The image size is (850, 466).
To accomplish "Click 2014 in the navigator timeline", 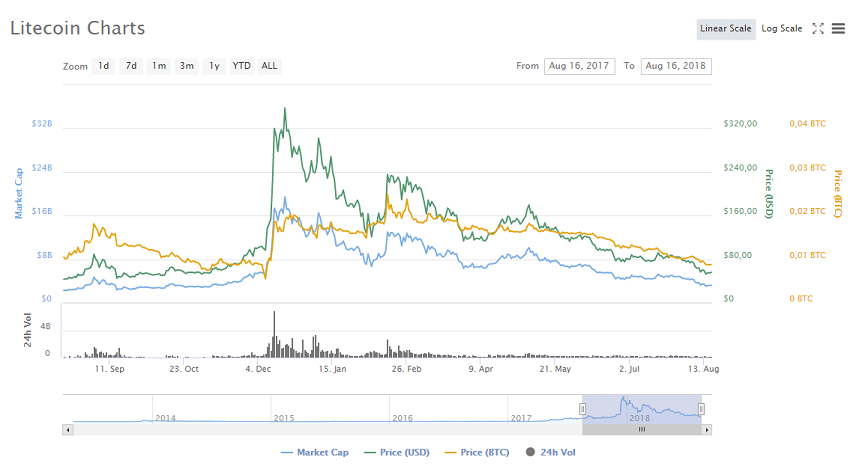I will (165, 418).
